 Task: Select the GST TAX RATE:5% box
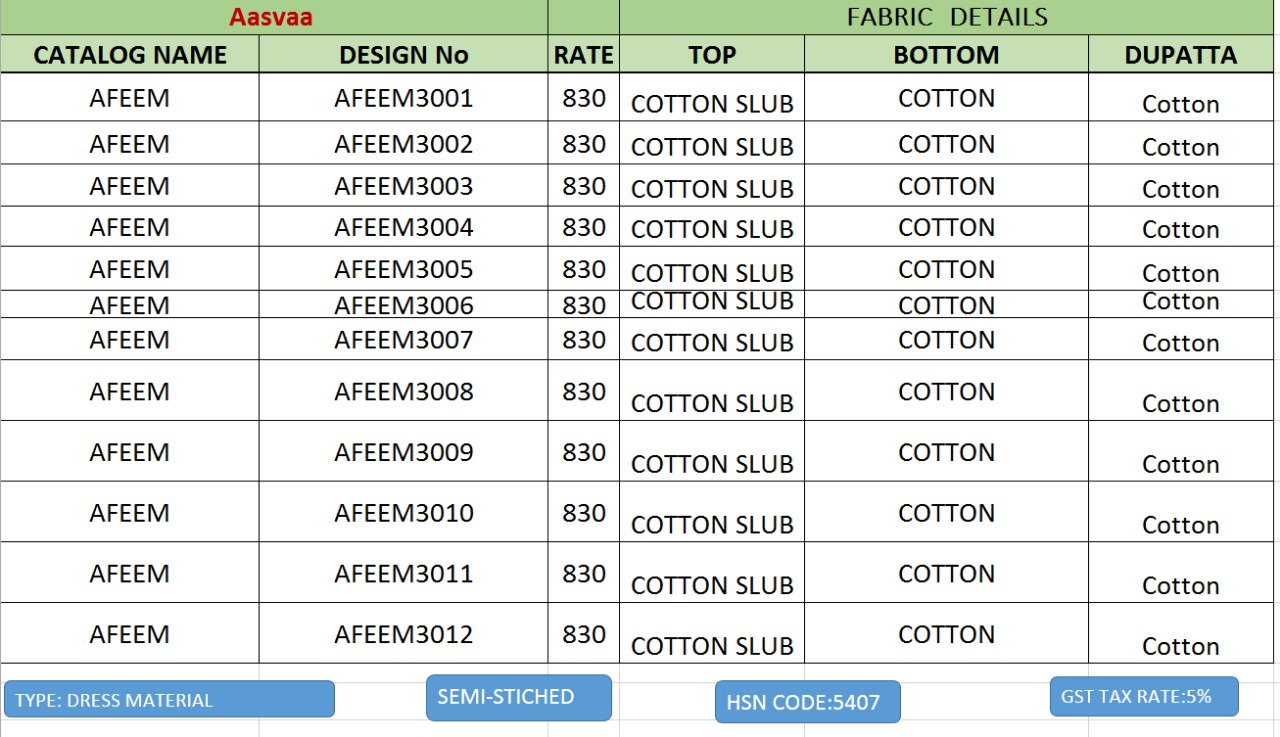pyautogui.click(x=1144, y=696)
